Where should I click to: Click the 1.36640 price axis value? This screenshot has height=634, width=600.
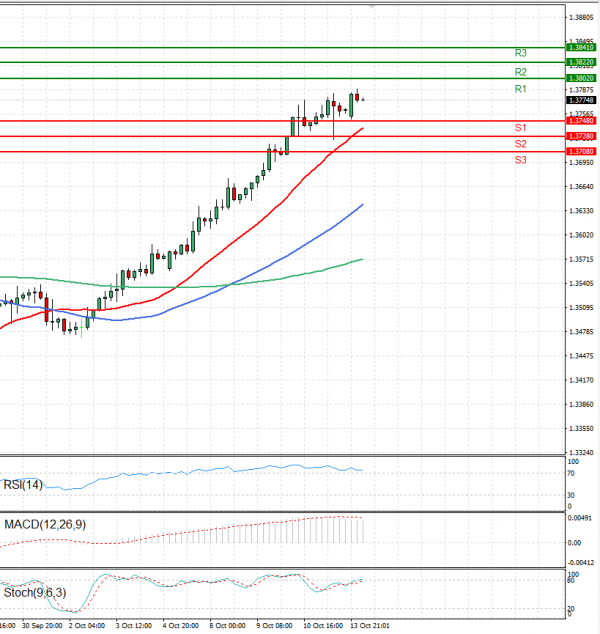point(581,187)
